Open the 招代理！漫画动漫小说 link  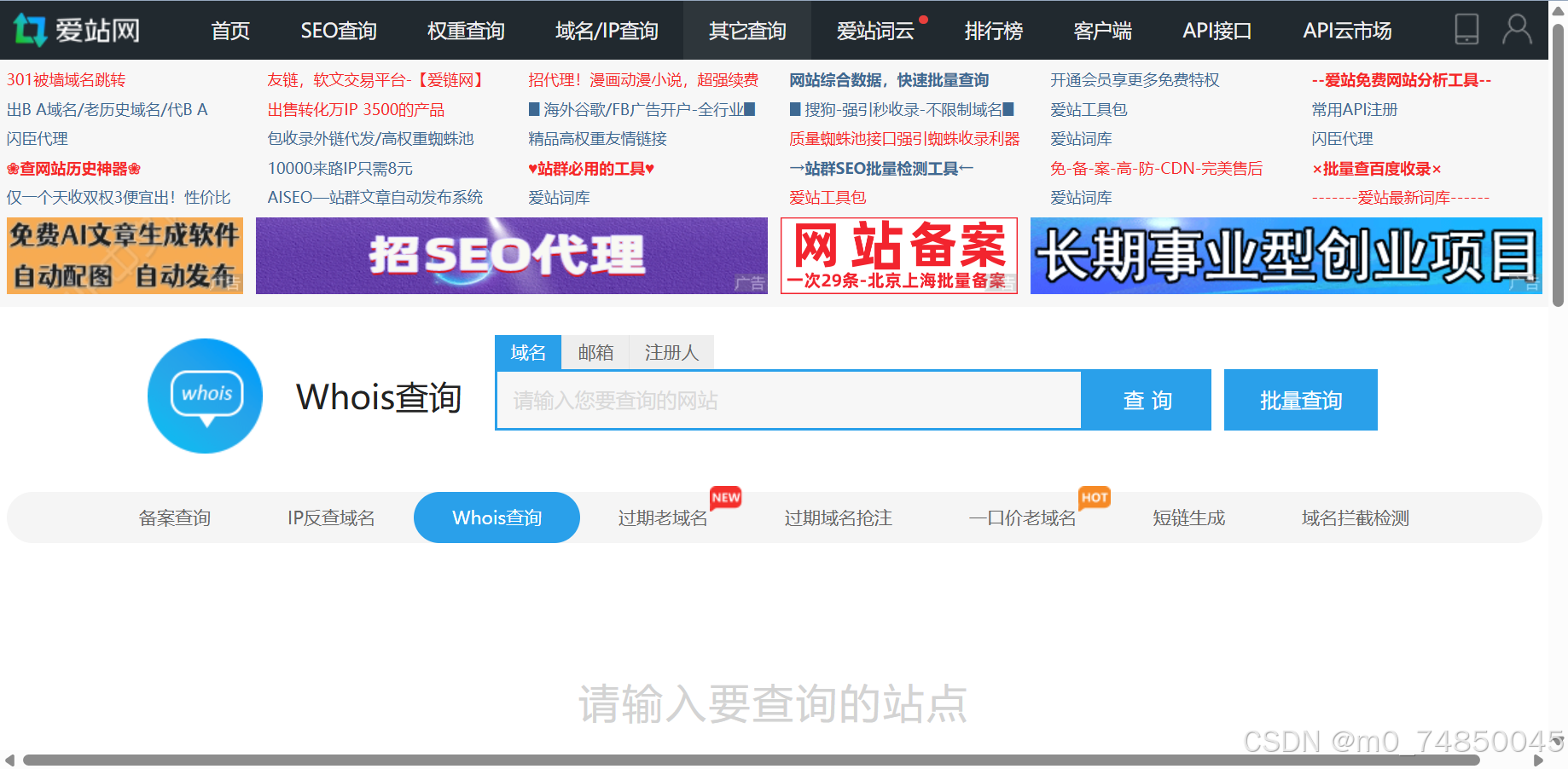[643, 80]
